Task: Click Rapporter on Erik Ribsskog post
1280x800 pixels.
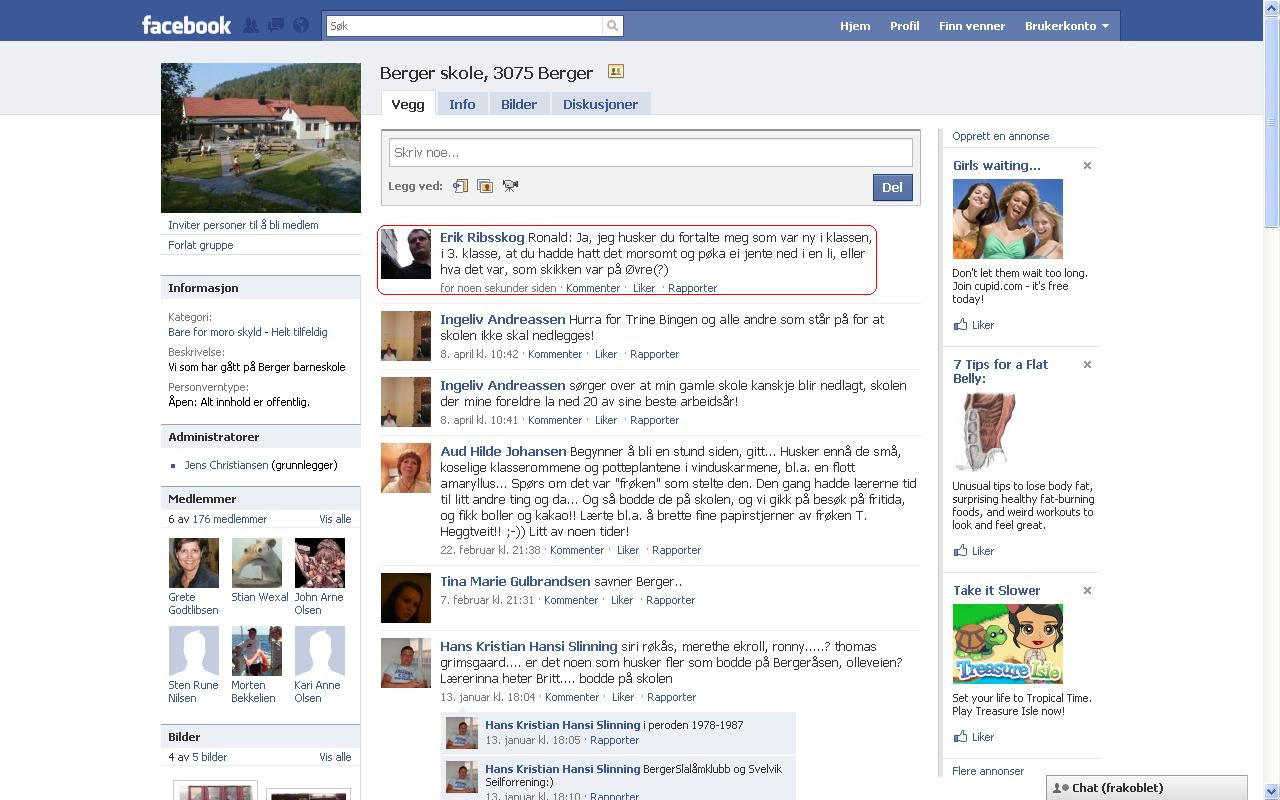Action: pos(692,288)
